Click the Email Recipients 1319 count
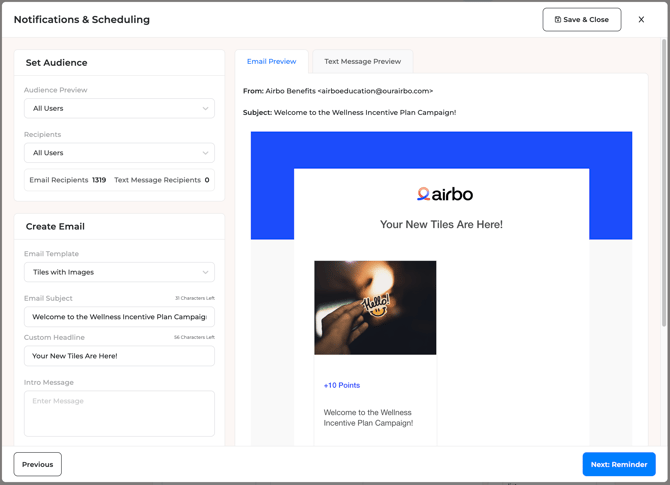The image size is (670, 485). [x=68, y=180]
